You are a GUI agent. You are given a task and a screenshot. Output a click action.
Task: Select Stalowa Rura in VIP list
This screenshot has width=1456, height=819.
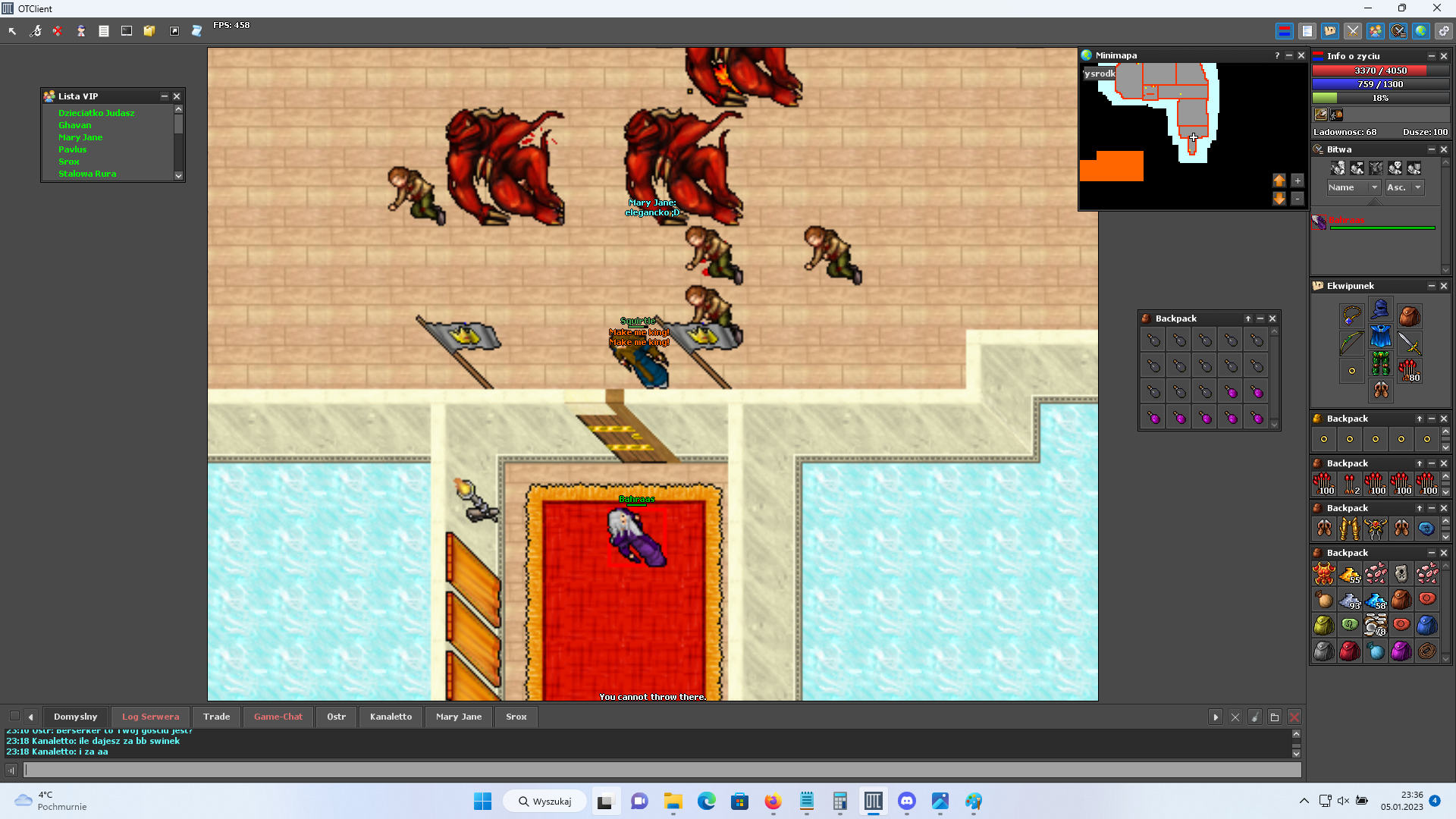tap(87, 174)
